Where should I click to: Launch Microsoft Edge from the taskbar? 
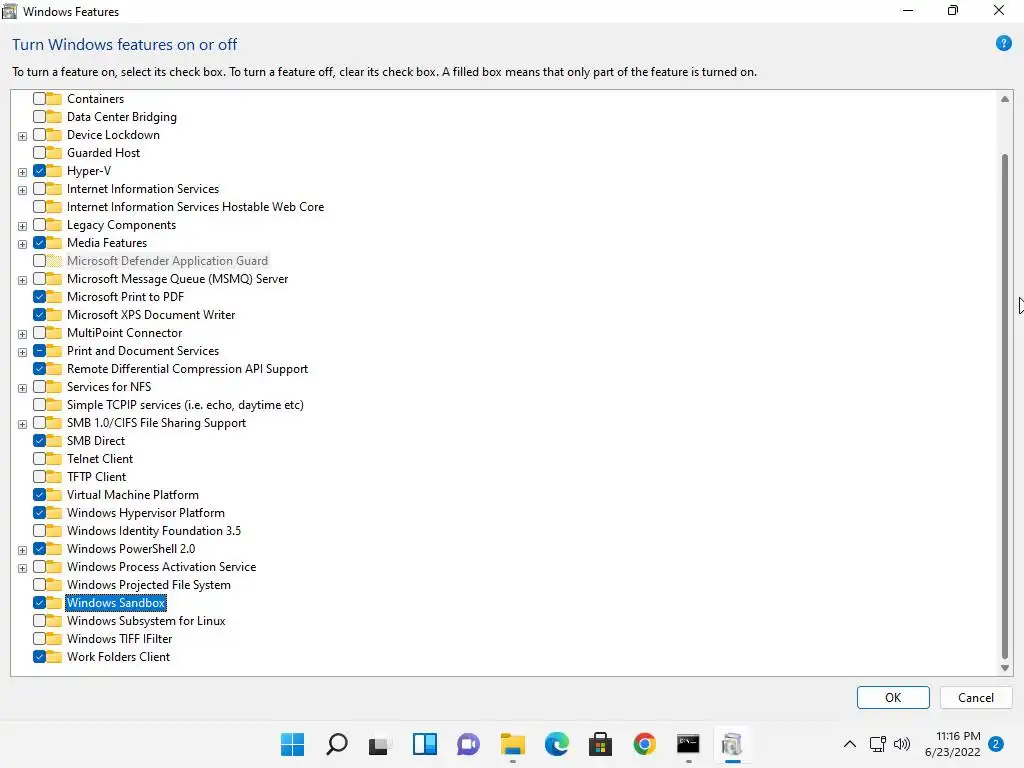pyautogui.click(x=556, y=744)
